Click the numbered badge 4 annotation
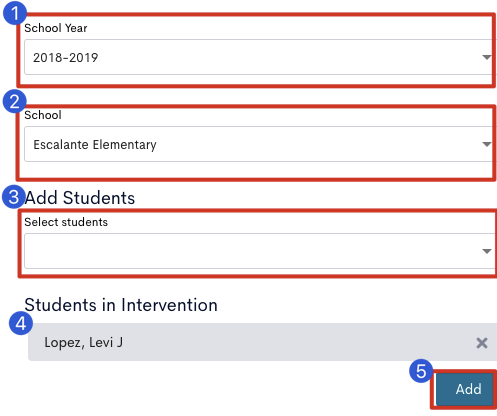Viewport: 497px width, 416px height. click(21, 323)
